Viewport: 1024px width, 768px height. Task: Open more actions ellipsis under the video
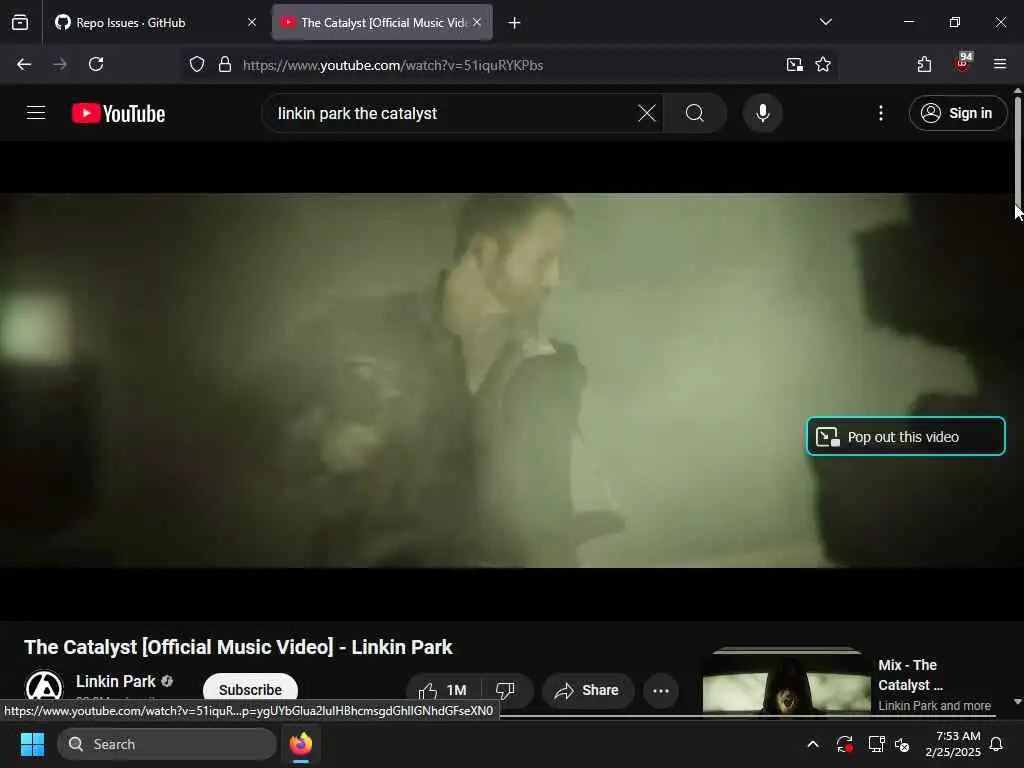[661, 690]
